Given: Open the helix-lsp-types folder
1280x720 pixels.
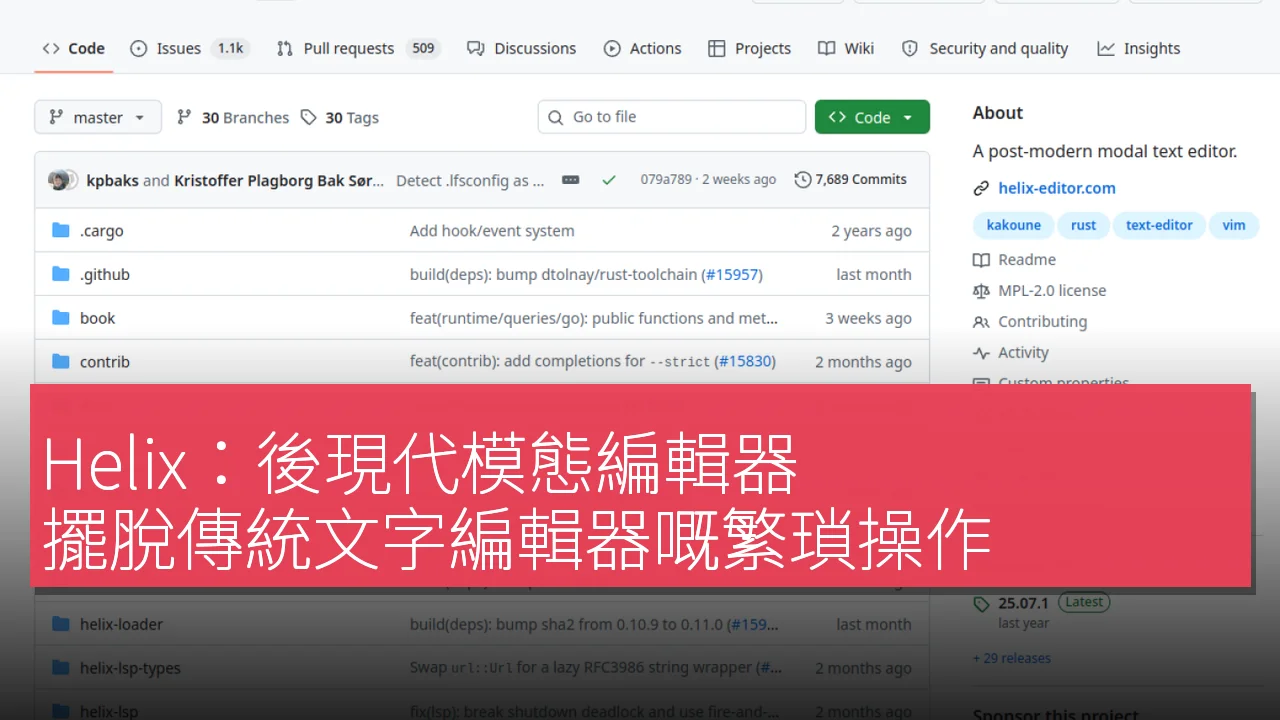Looking at the screenshot, I should [130, 668].
